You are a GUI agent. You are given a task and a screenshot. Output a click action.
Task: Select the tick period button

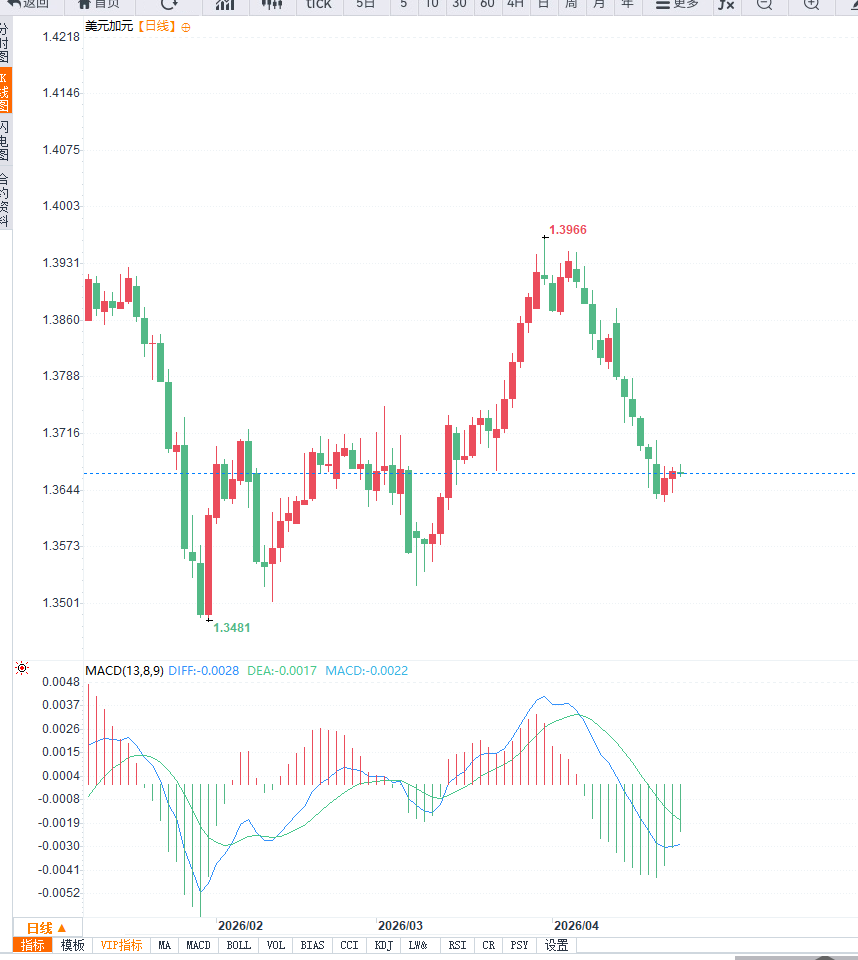(x=318, y=4)
